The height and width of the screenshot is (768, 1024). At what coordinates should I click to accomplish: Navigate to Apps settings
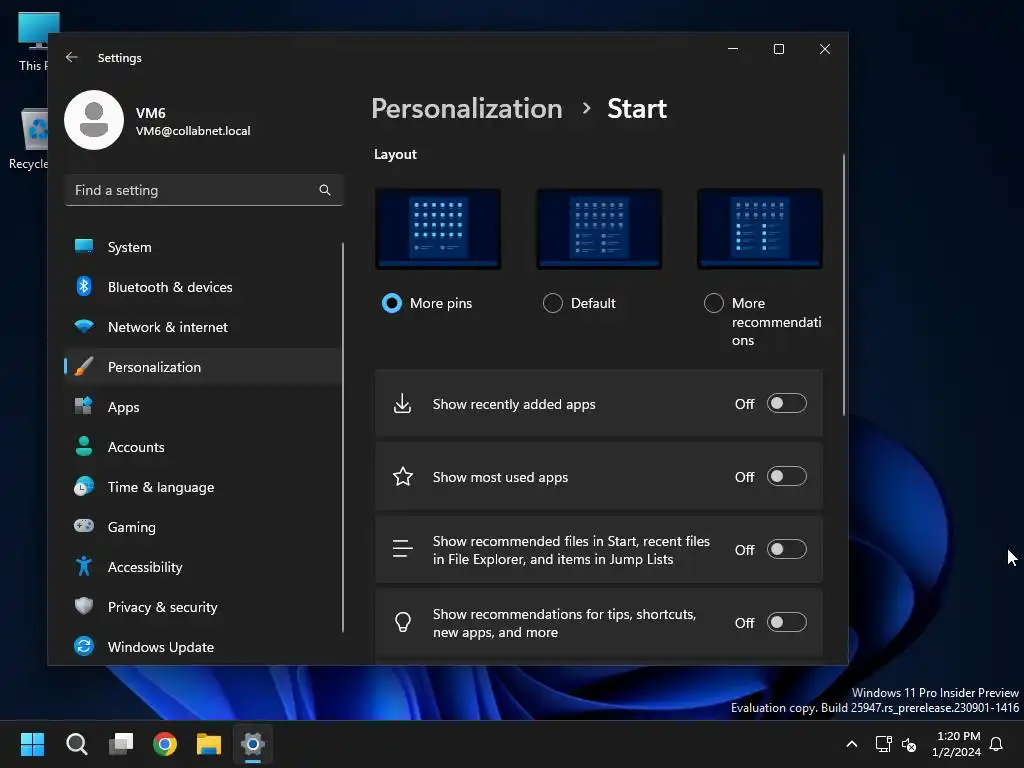coord(203,407)
